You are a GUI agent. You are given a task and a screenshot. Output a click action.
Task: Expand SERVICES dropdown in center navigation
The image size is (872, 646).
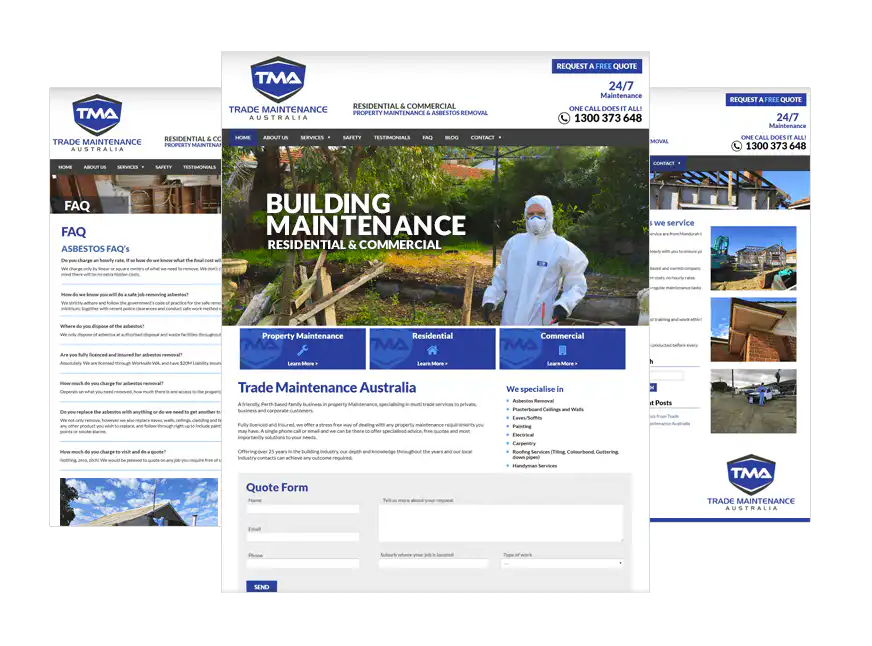point(315,137)
